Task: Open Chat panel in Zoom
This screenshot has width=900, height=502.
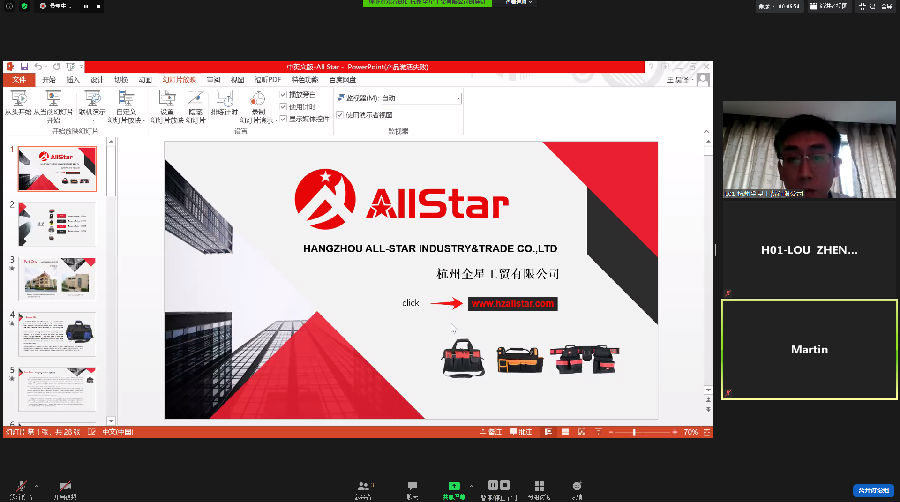Action: tap(412, 490)
